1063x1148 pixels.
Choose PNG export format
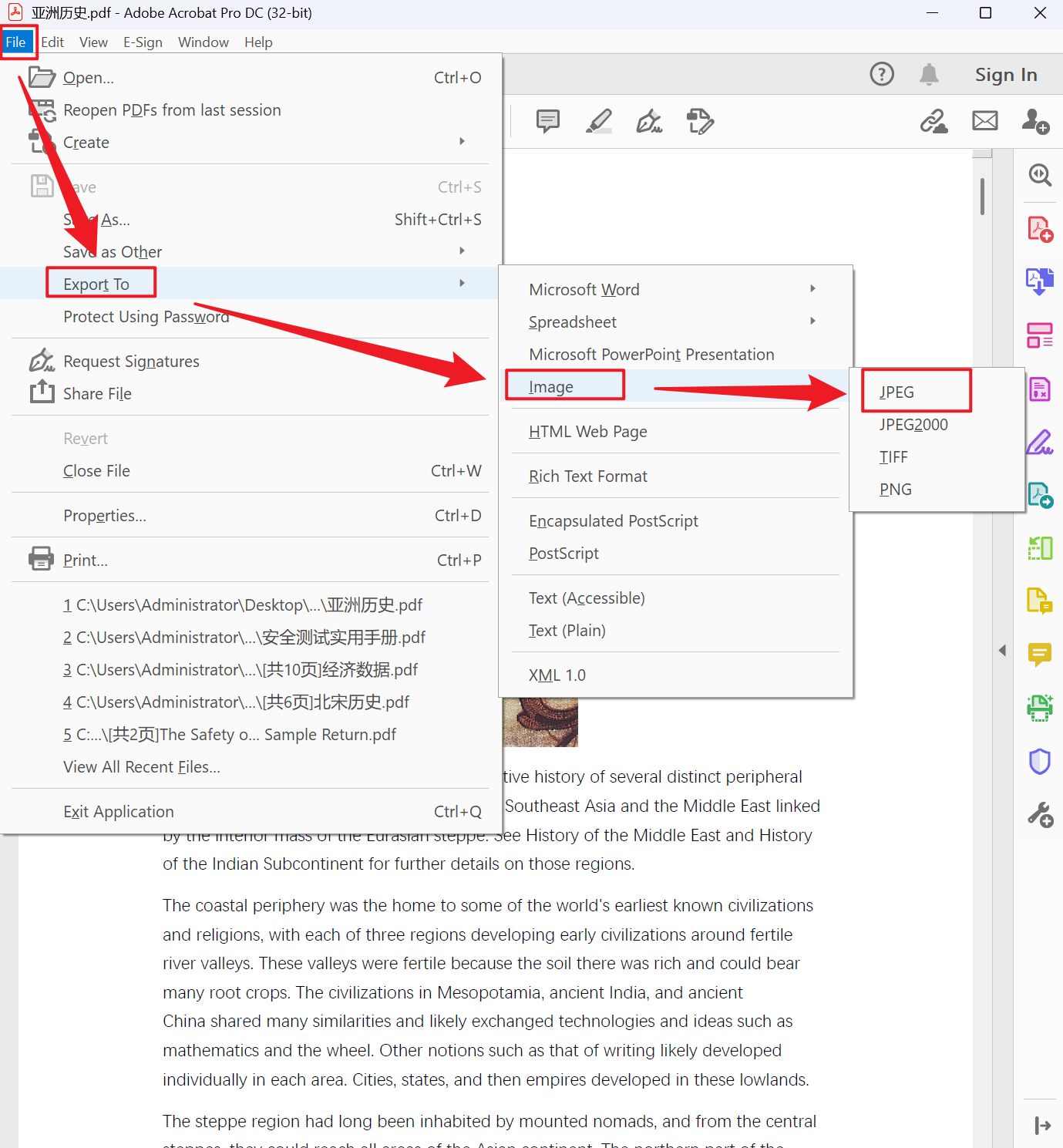coord(937,490)
